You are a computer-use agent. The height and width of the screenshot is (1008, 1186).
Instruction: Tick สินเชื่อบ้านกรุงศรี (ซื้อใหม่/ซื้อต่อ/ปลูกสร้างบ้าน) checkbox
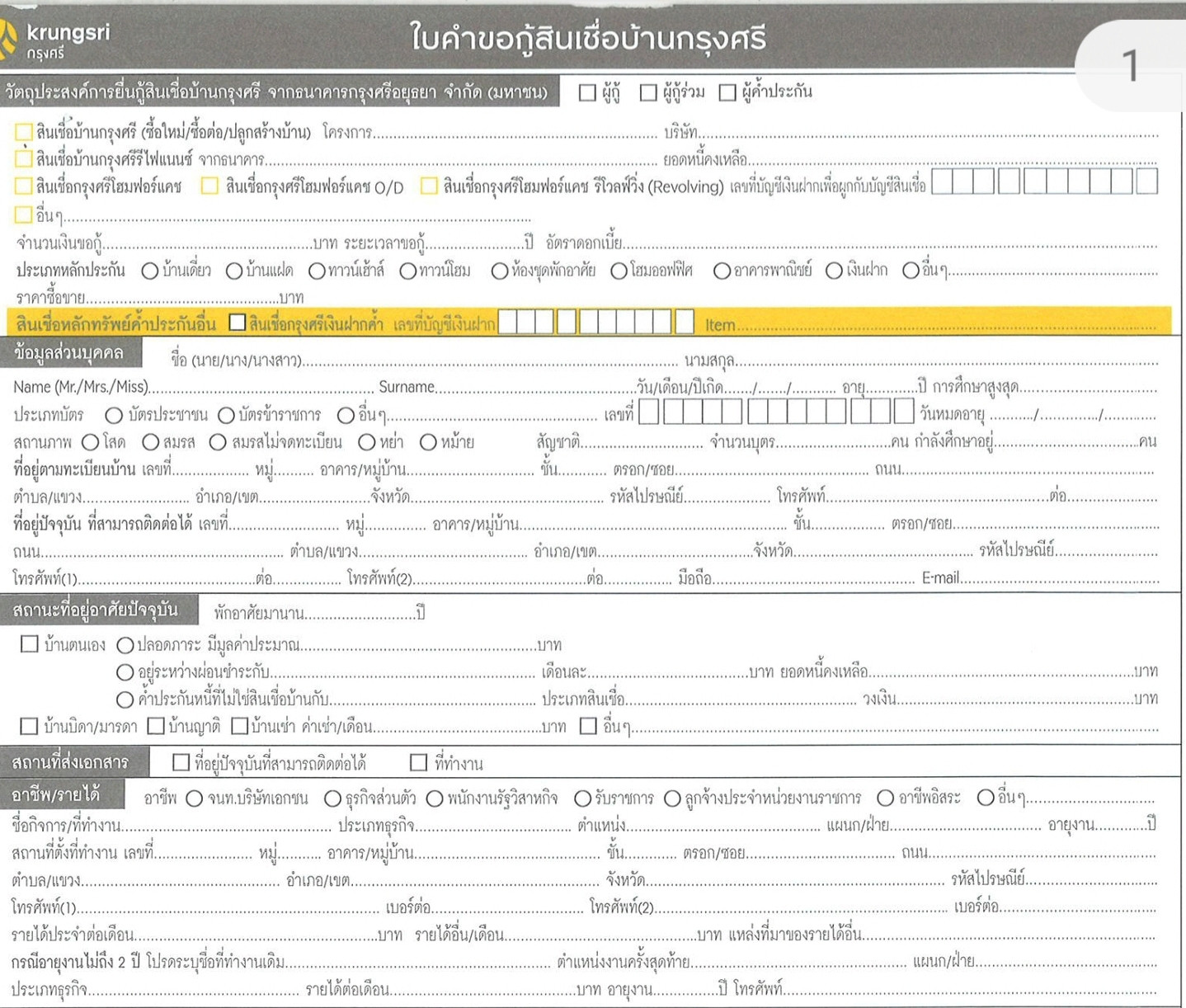(24, 132)
